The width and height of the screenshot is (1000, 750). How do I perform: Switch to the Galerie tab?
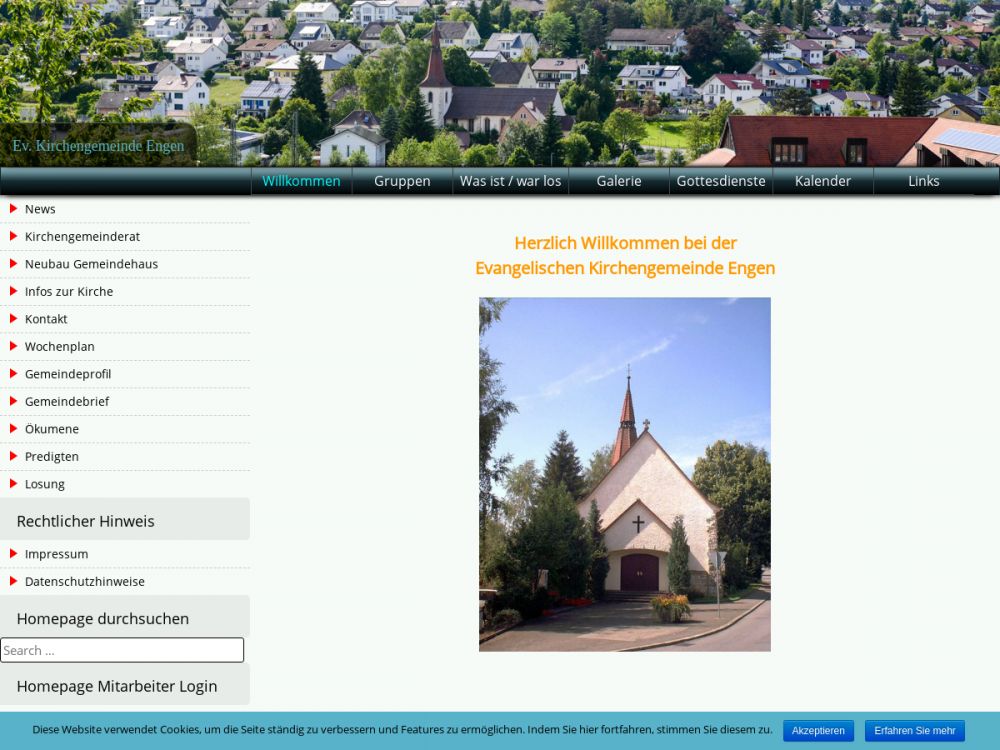tap(619, 181)
